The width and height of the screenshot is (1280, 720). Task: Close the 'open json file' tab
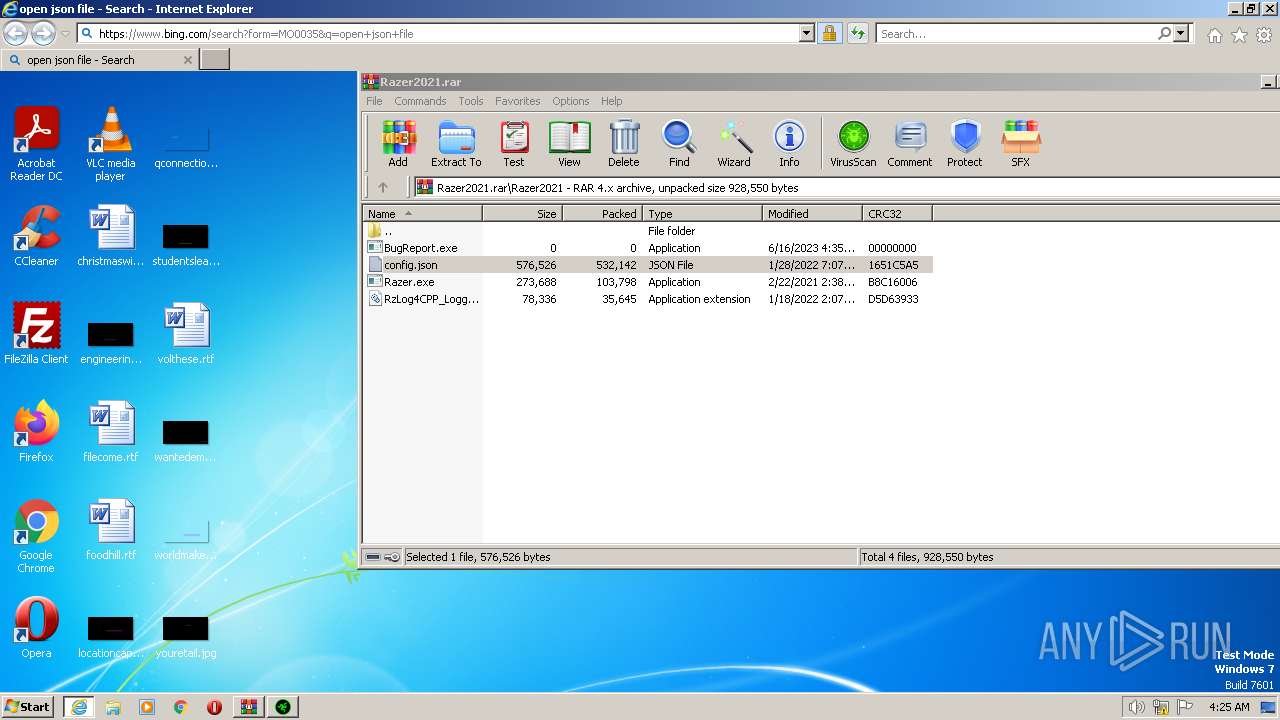(x=188, y=60)
